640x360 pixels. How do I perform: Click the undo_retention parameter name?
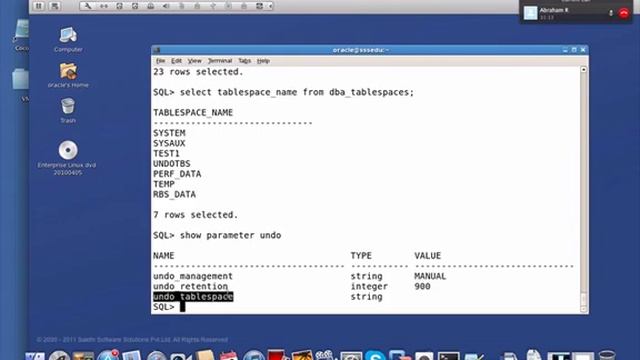190,287
